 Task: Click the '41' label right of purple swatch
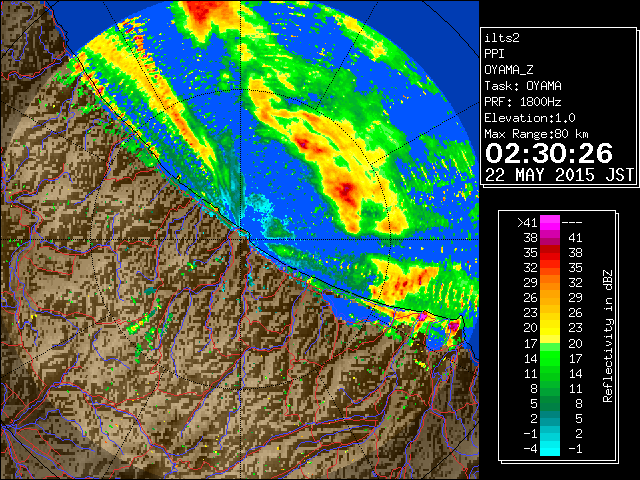[x=576, y=238]
